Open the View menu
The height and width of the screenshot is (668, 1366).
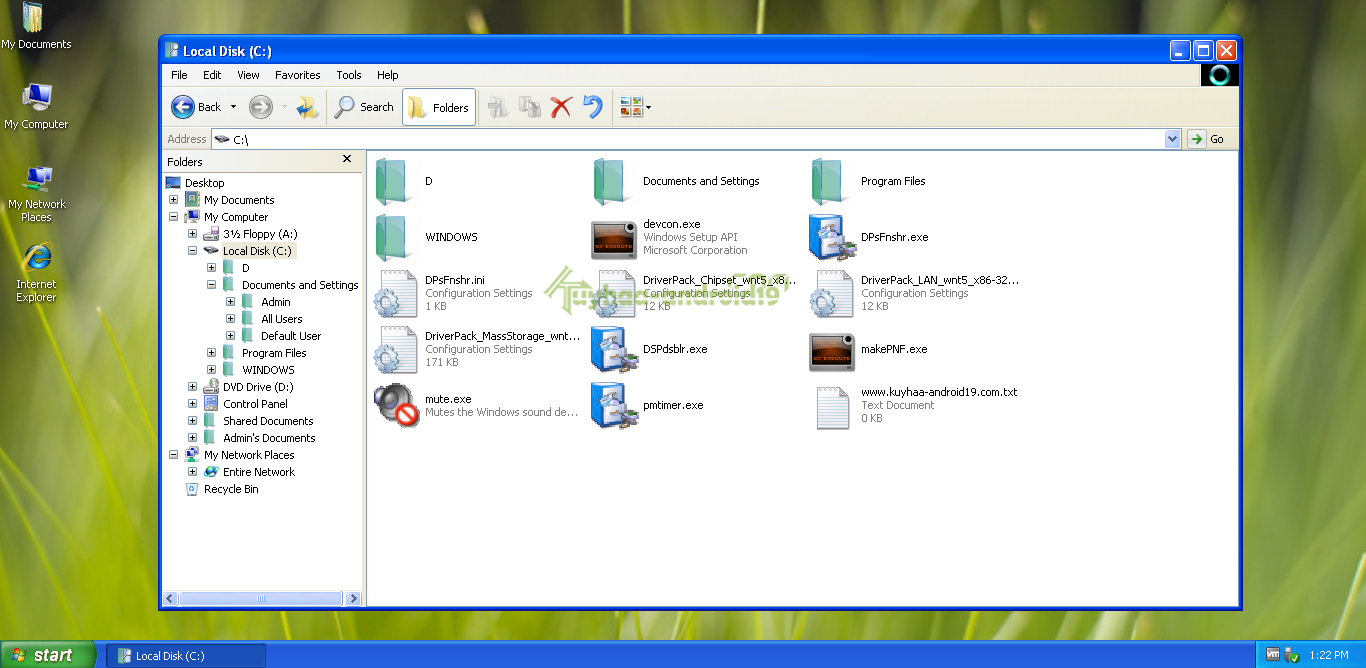248,75
